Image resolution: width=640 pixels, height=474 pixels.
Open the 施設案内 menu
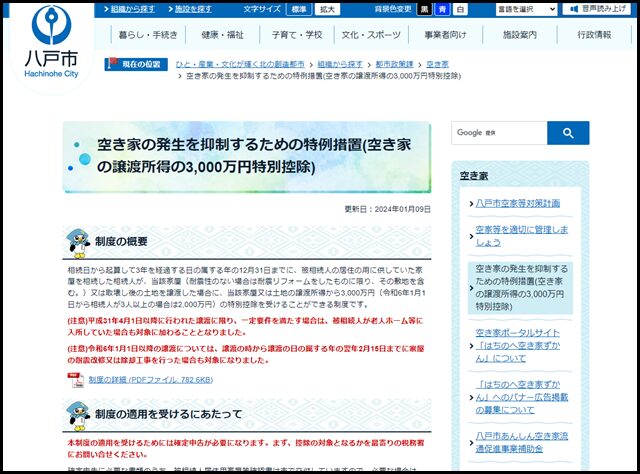pos(520,35)
